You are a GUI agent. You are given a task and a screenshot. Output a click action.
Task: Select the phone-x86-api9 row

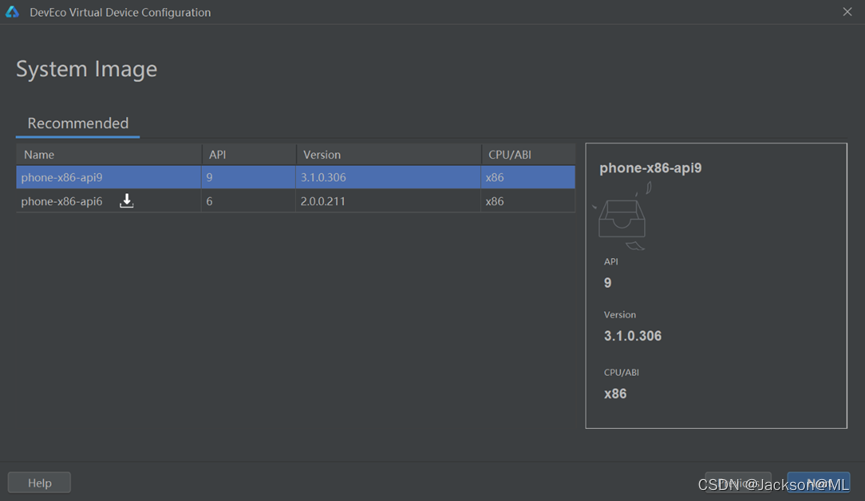[296, 177]
